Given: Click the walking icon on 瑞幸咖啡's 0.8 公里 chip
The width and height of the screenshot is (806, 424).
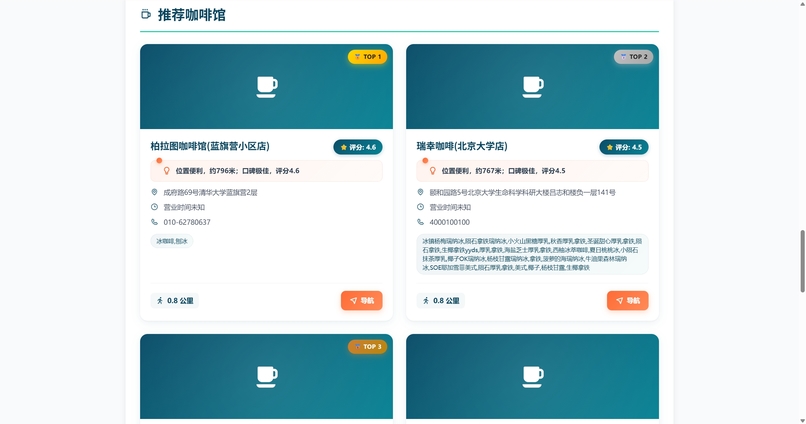Looking at the screenshot, I should 426,301.
